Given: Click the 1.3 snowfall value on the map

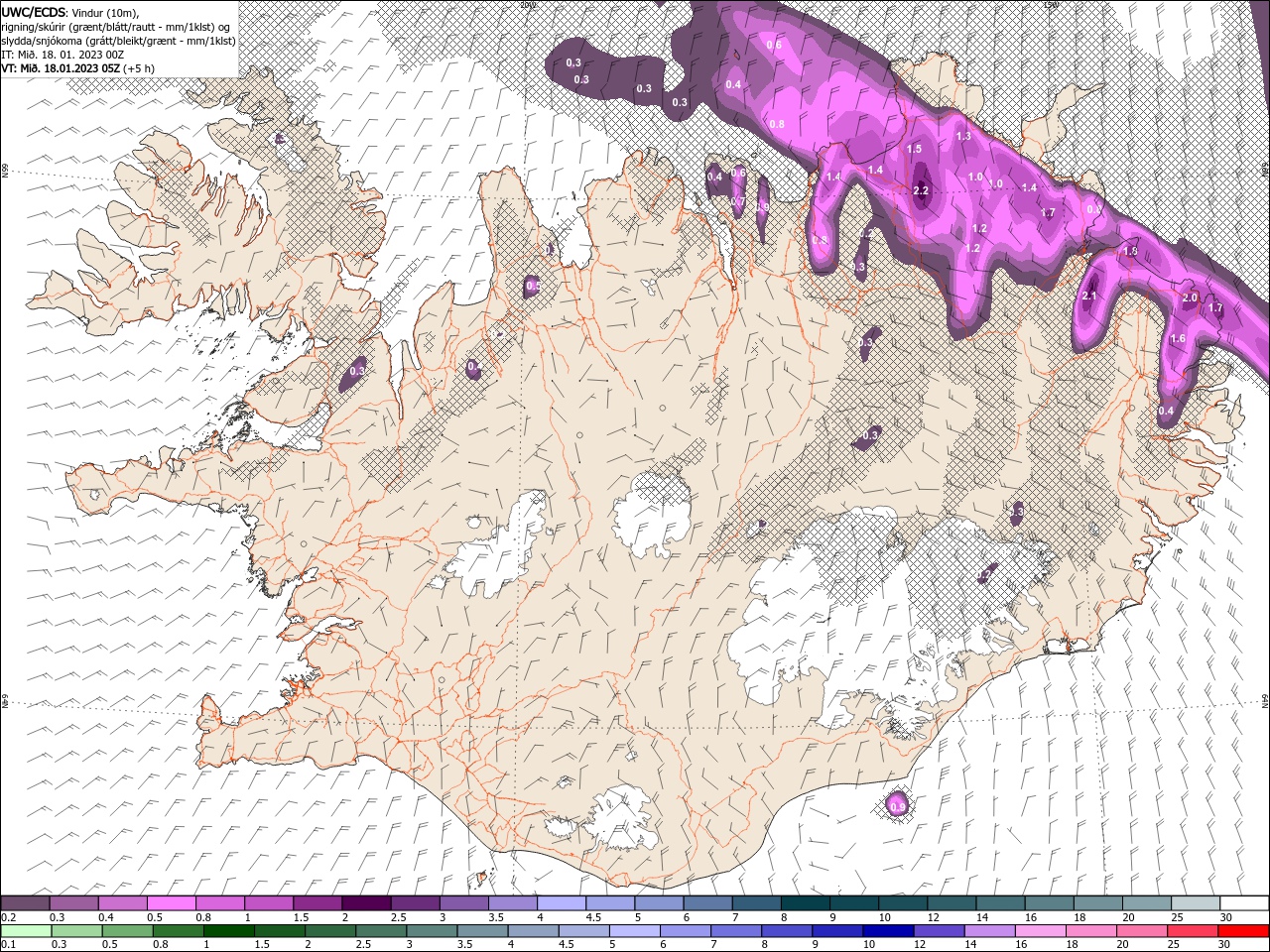Looking at the screenshot, I should click(962, 136).
